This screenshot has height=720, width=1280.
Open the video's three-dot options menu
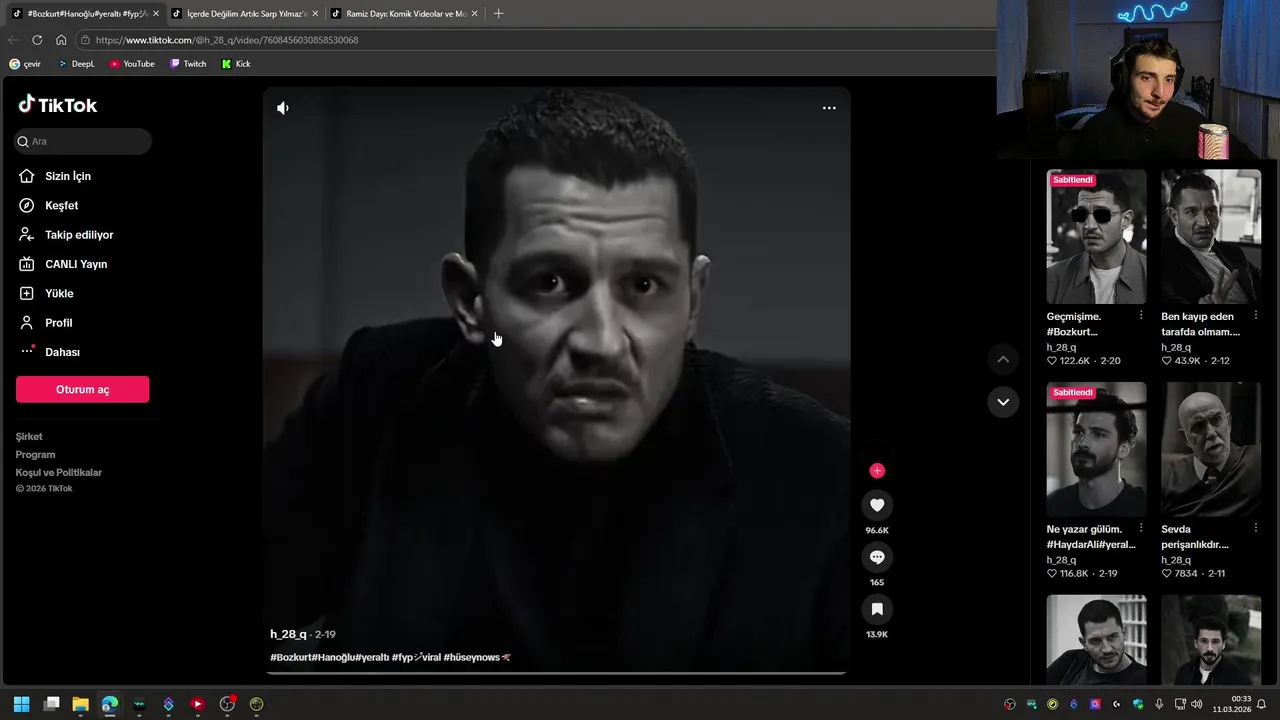tap(829, 108)
